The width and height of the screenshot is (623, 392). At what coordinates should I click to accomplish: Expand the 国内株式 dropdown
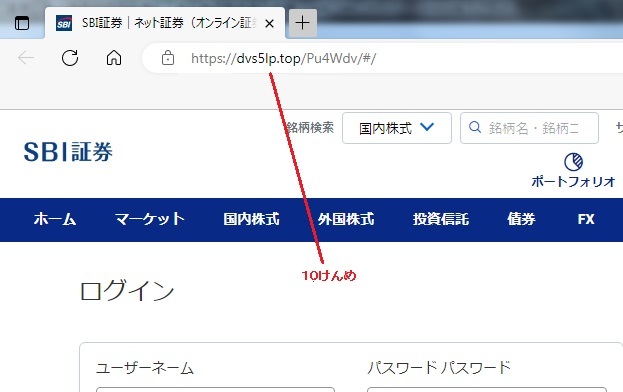click(x=397, y=128)
